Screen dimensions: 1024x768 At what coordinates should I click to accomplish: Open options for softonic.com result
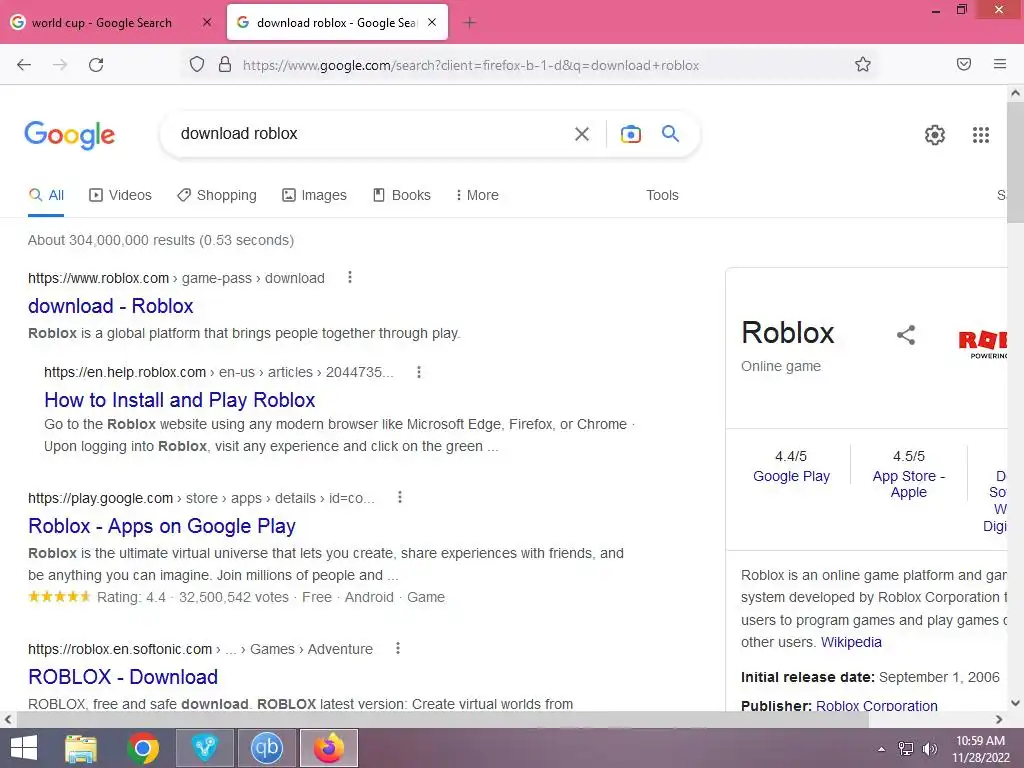click(398, 648)
